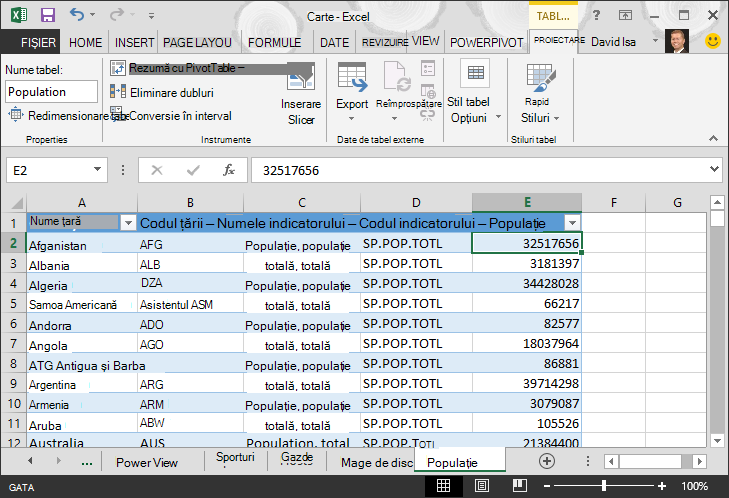Click the Rapid Stiluri quick styles icon

tap(541, 78)
